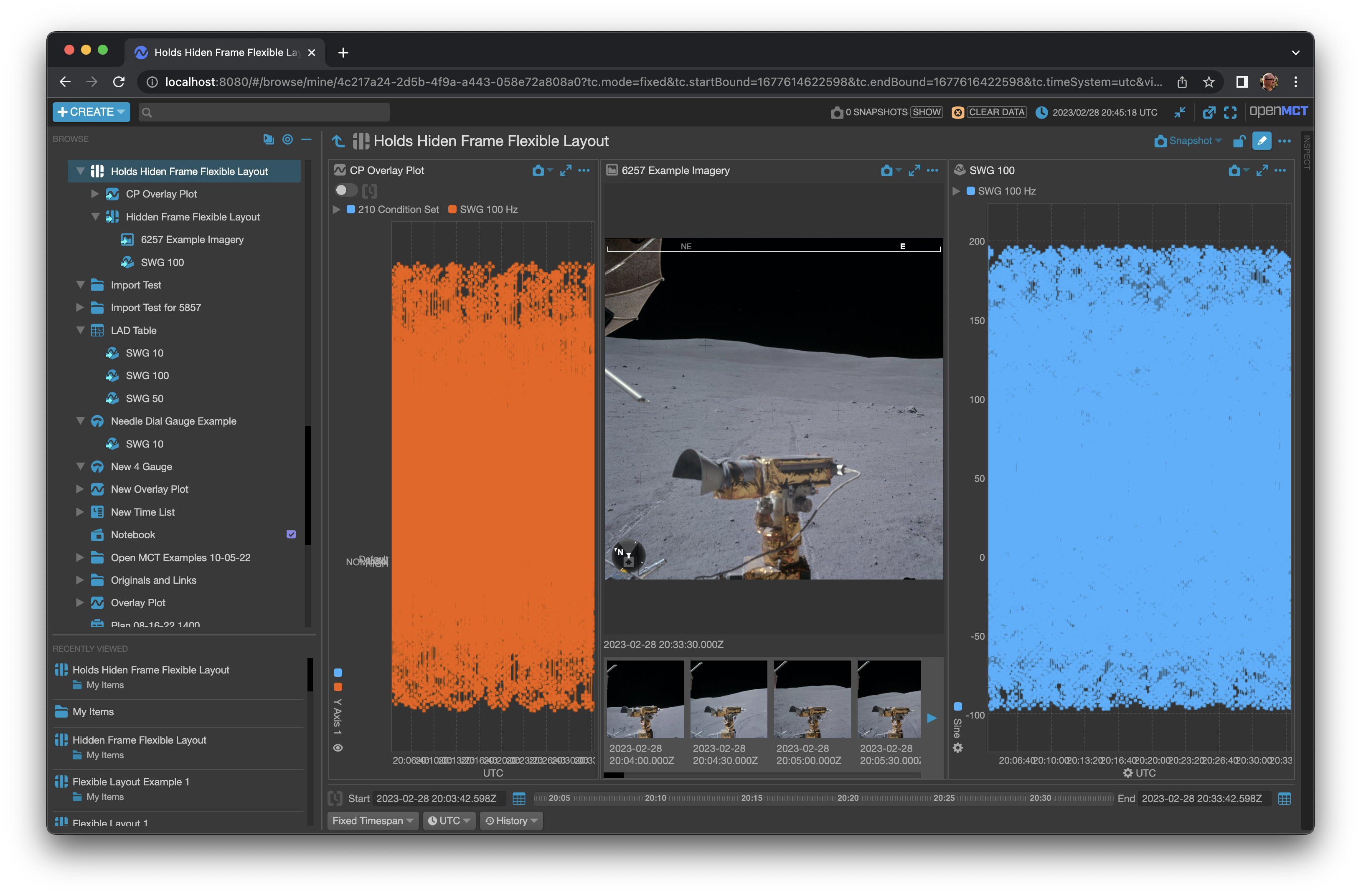The height and width of the screenshot is (896, 1361).
Task: Click the search input field
Action: (x=264, y=112)
